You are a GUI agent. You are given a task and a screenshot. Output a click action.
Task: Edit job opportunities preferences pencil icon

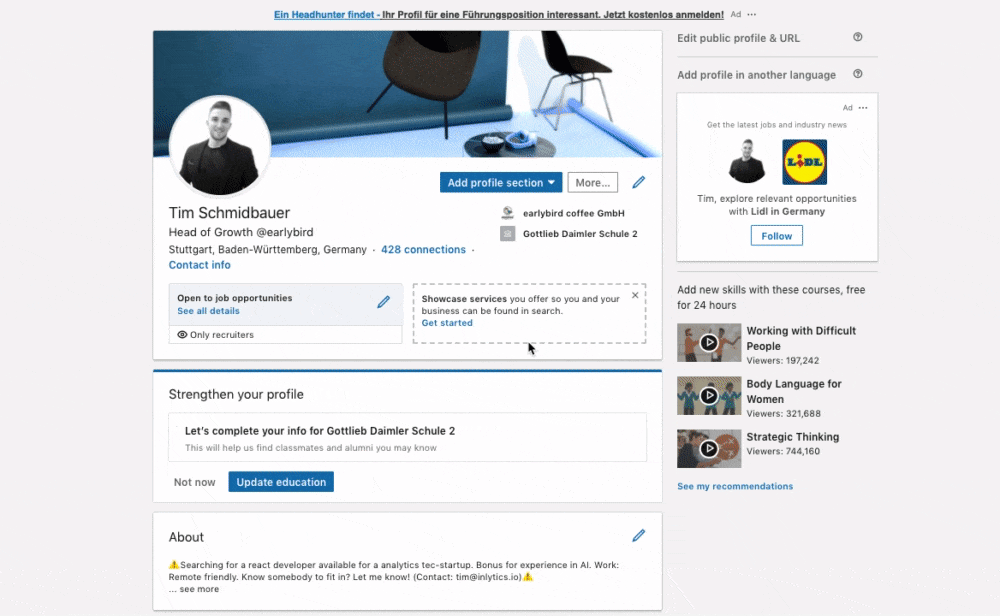383,302
